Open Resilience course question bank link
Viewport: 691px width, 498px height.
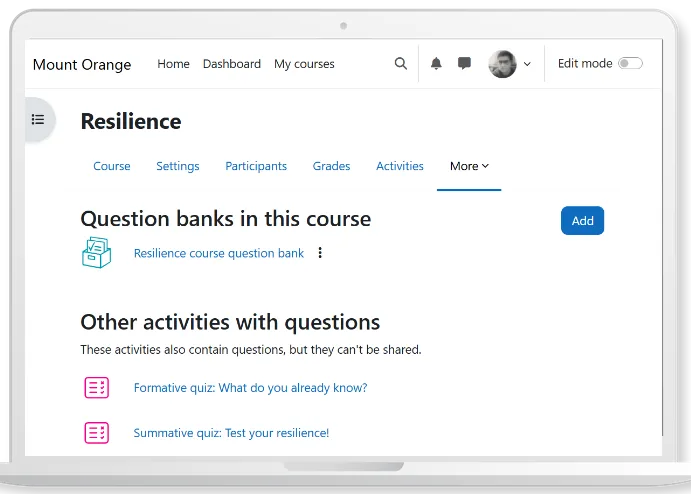coord(219,253)
